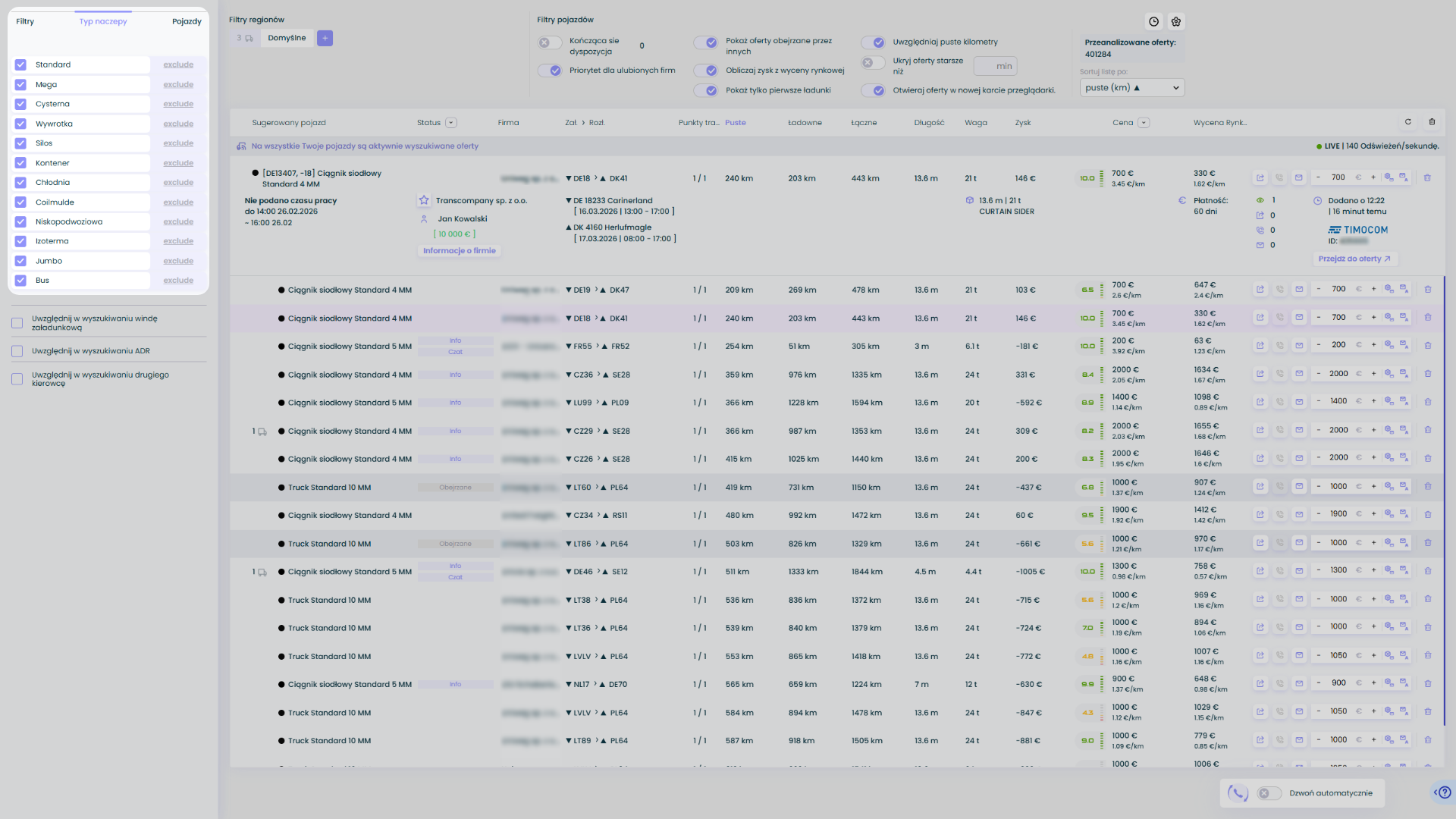This screenshot has width=1456, height=819.
Task: Click 'Przejdź do oferty' link
Action: (x=1354, y=259)
